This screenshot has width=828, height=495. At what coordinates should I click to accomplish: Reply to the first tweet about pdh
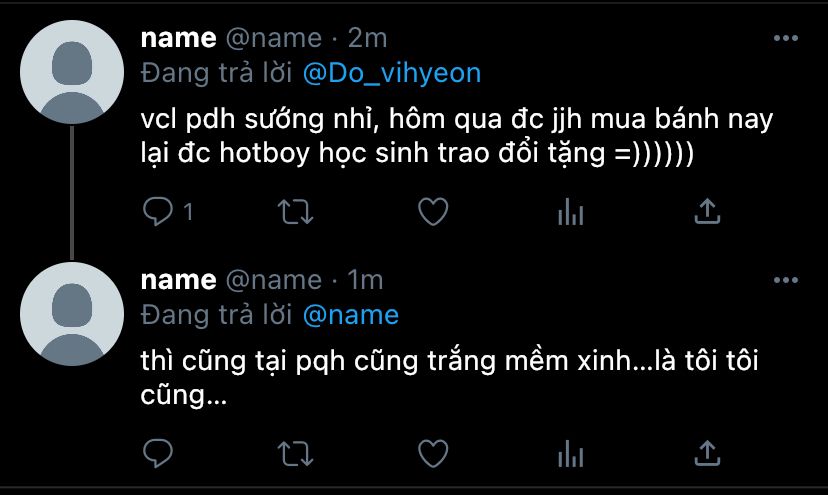[158, 212]
